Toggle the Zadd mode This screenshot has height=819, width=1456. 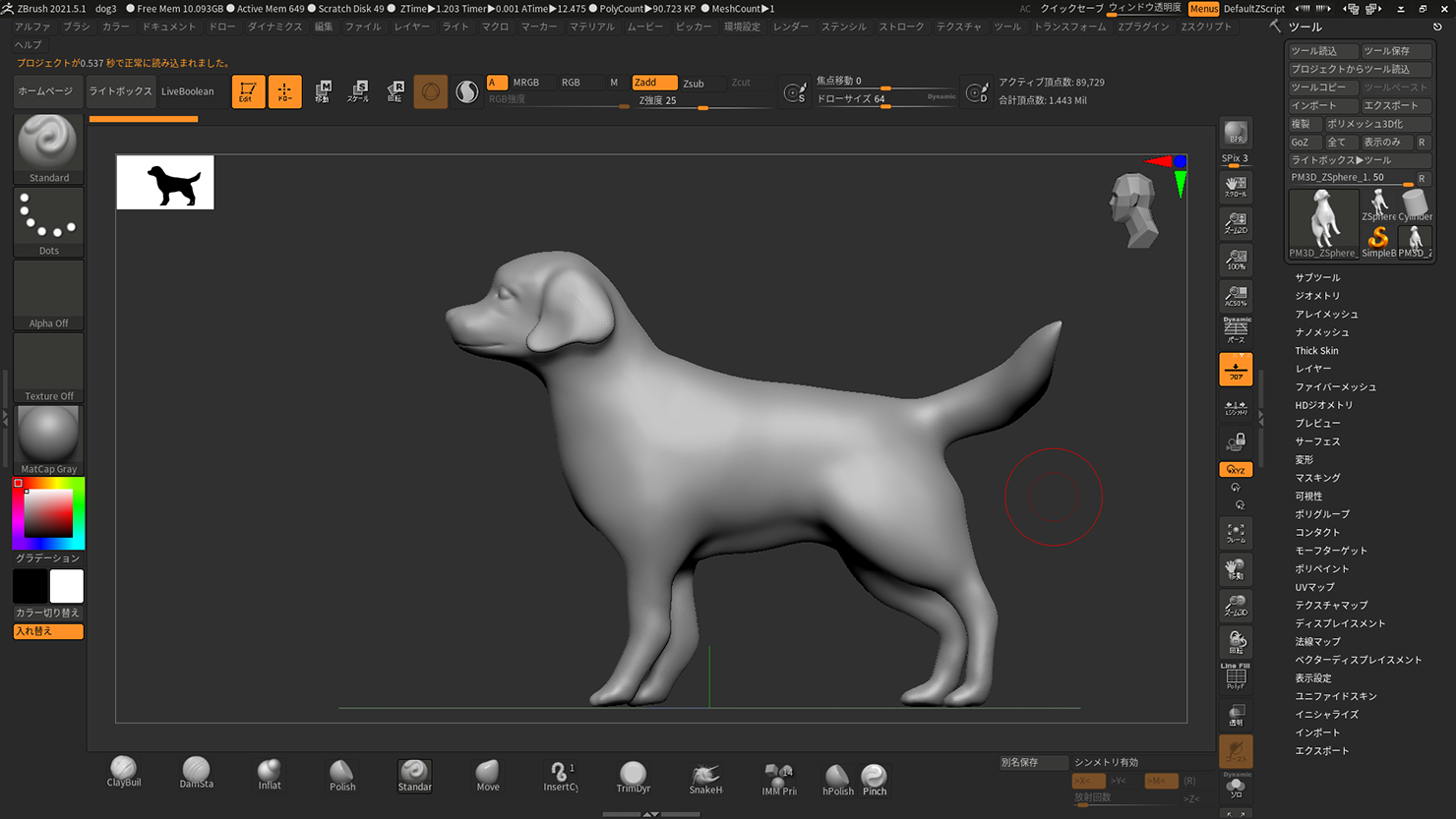click(653, 83)
